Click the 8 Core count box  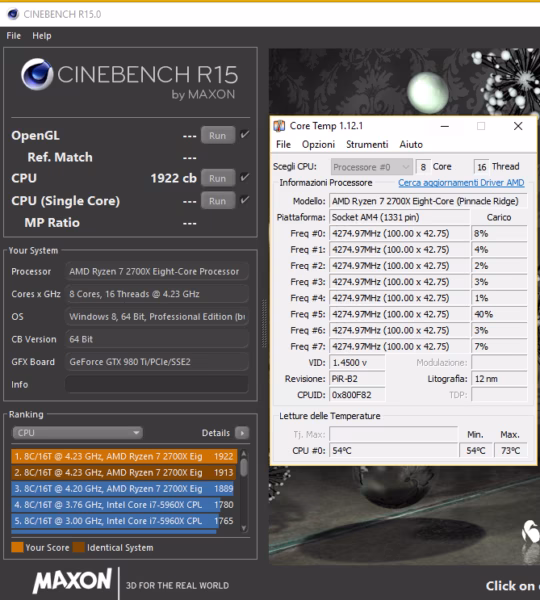click(x=423, y=167)
